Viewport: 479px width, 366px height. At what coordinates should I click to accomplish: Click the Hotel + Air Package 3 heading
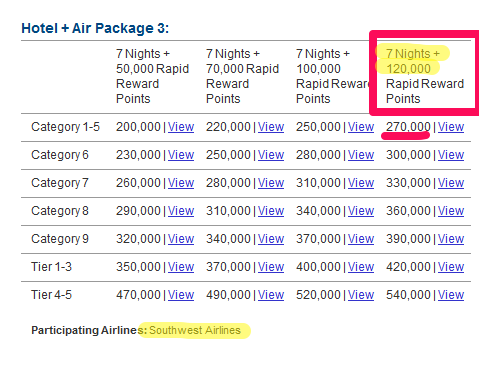coord(95,28)
